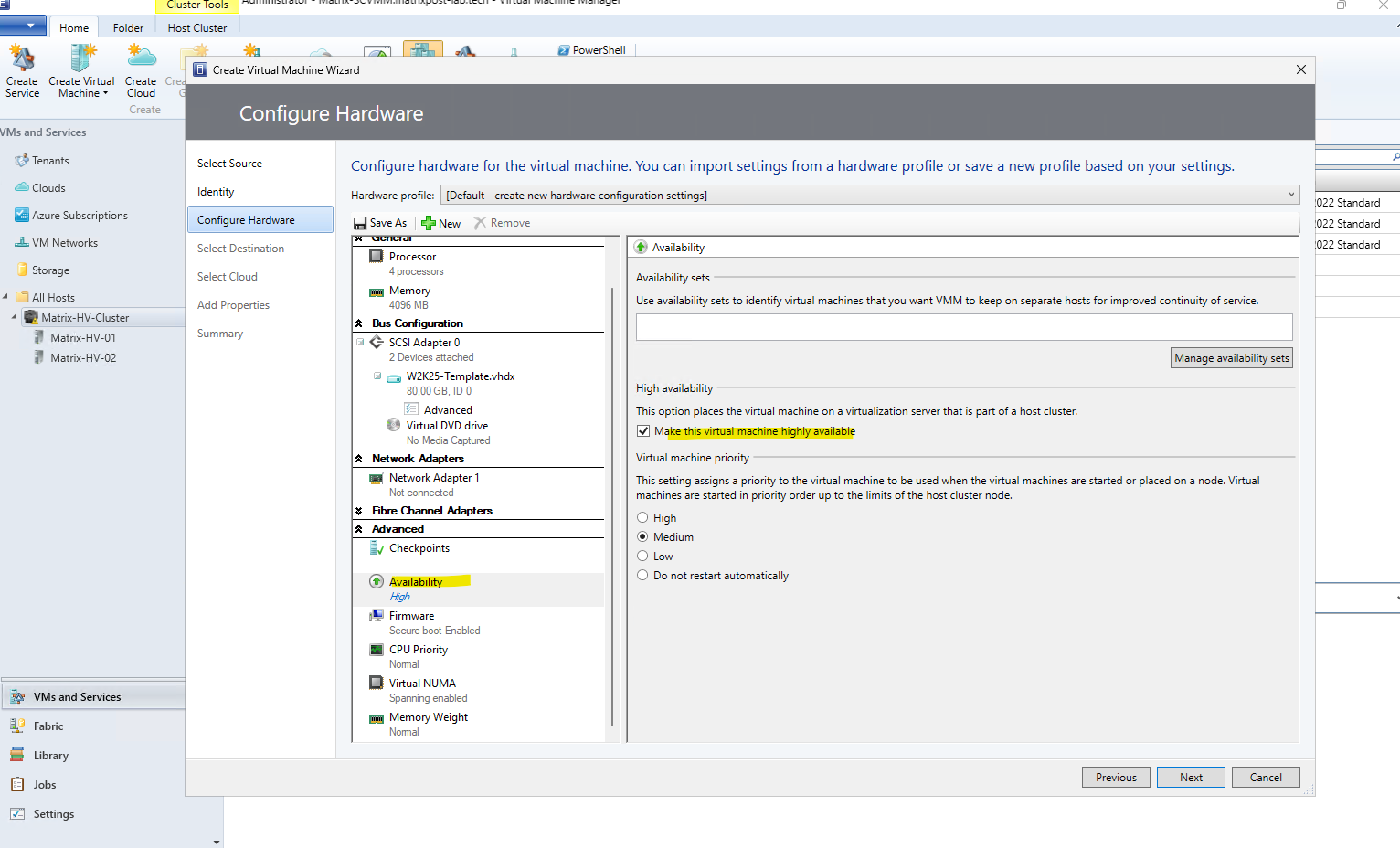
Task: Collapse the Matrix-HV-Cluster tree node
Action: pos(15,317)
